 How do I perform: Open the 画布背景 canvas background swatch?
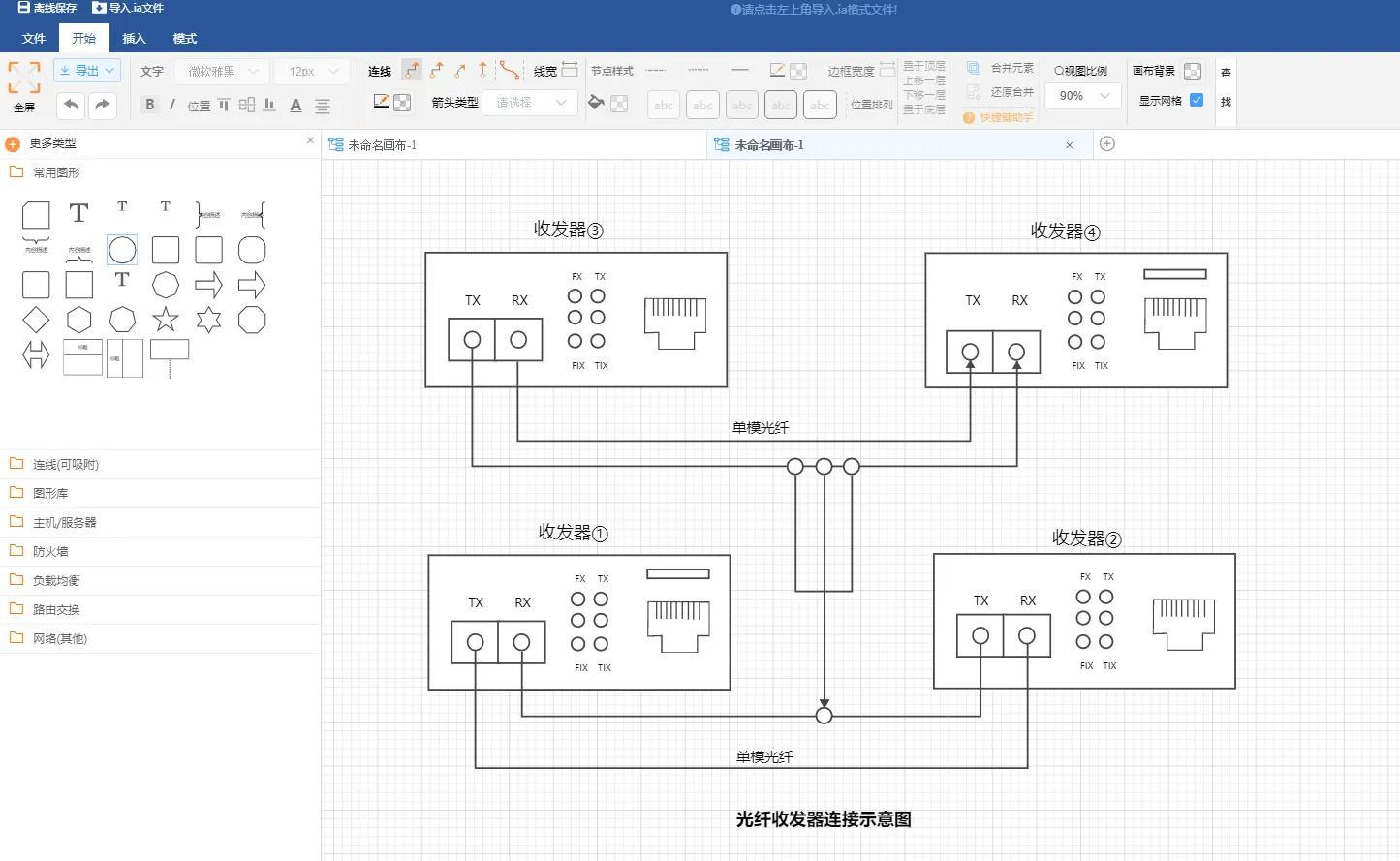click(x=1193, y=71)
